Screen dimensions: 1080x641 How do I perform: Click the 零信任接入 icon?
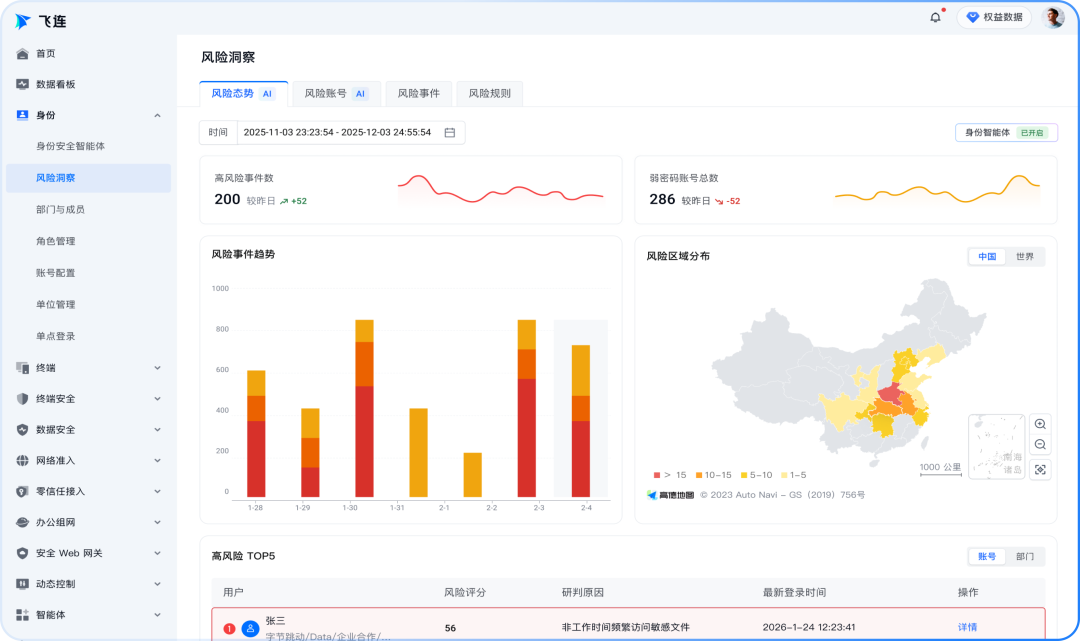point(22,492)
